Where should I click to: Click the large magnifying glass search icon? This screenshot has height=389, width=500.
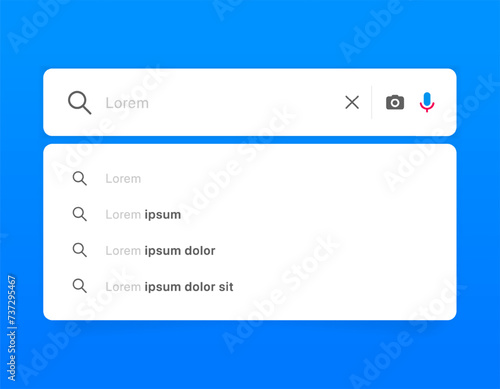click(x=80, y=103)
